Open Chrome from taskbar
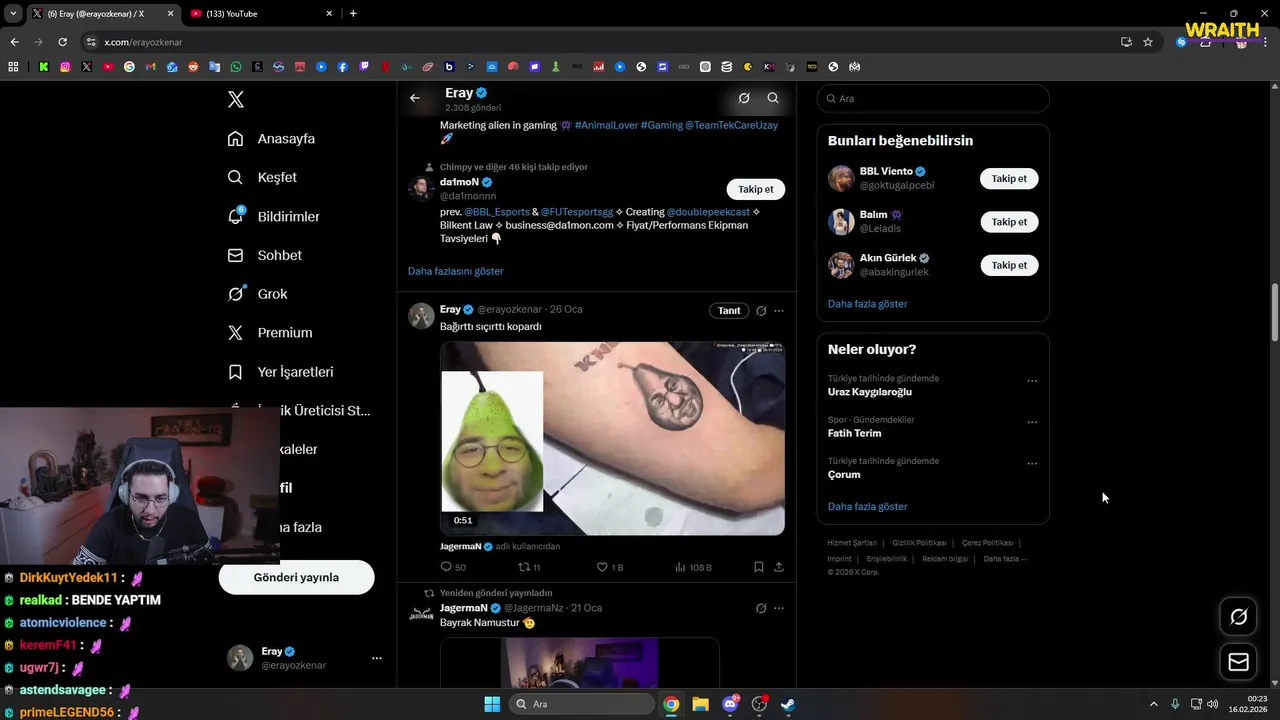This screenshot has height=720, width=1280. tap(671, 704)
